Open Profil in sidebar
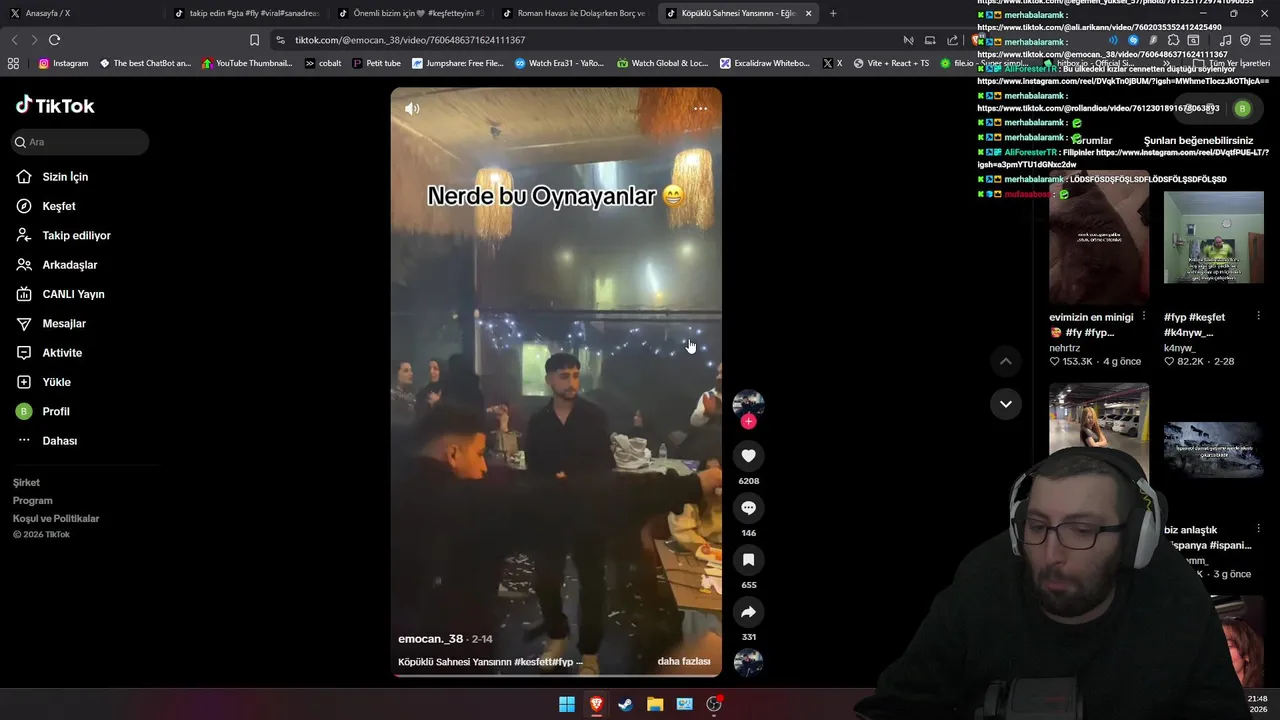 coord(56,411)
